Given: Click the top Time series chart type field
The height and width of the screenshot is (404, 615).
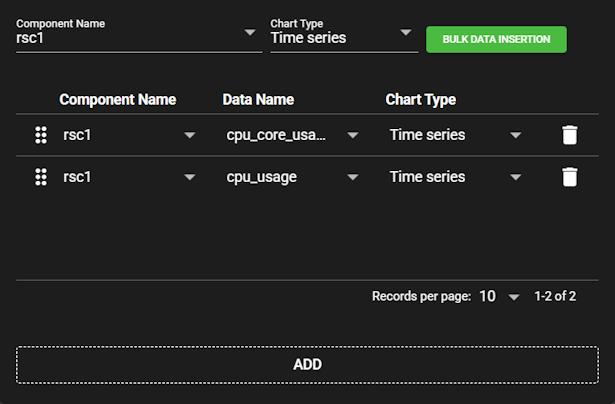Looking at the screenshot, I should [x=330, y=38].
